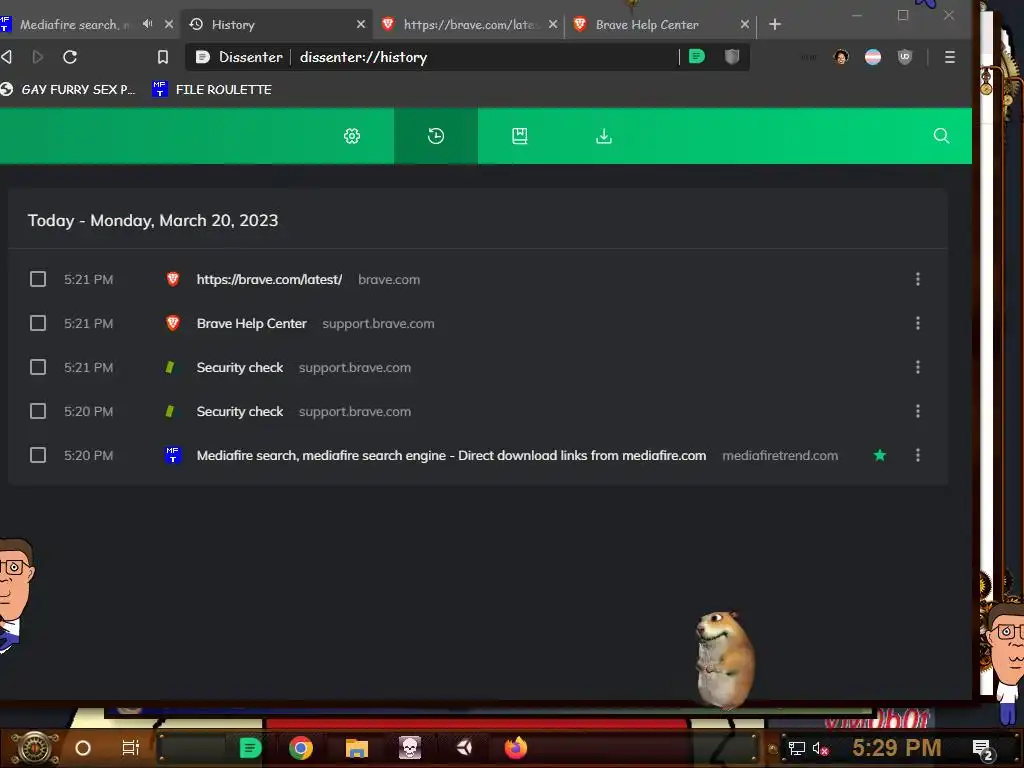The height and width of the screenshot is (768, 1024).
Task: Open the settings gear in green toolbar
Action: pyautogui.click(x=352, y=136)
